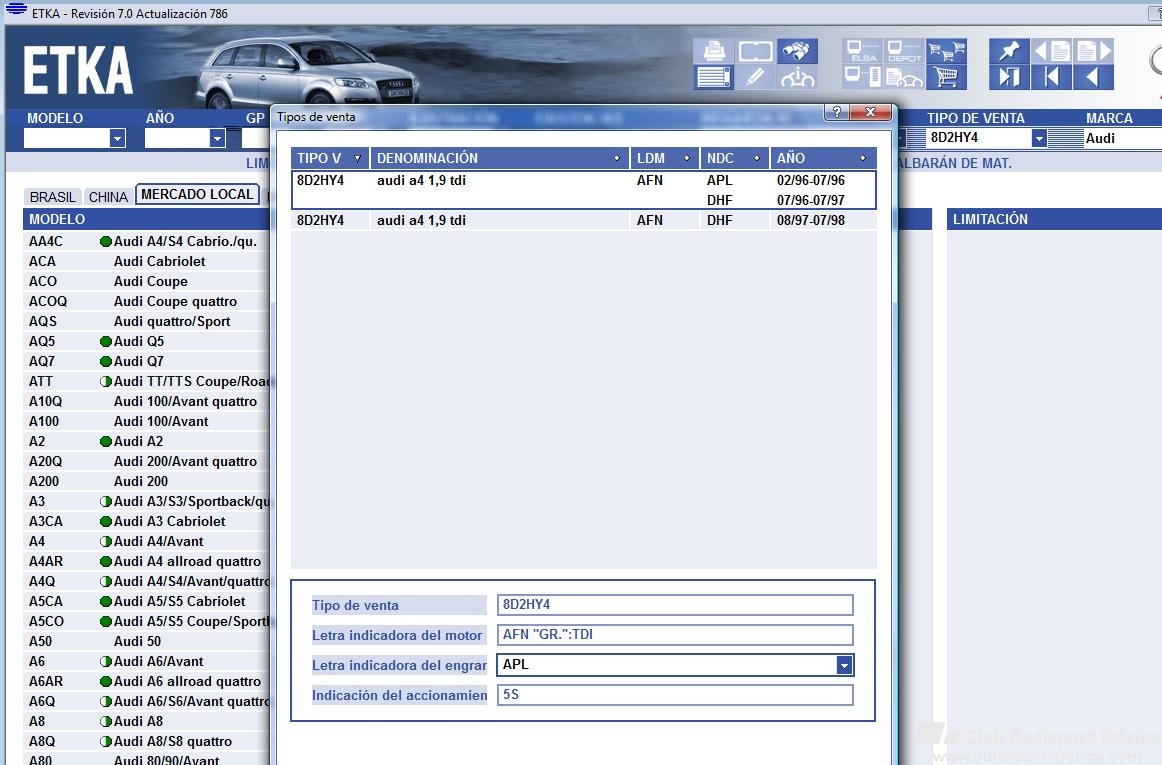Viewport: 1162px width, 765px height.
Task: Click the single back arrow icon
Action: (1094, 77)
